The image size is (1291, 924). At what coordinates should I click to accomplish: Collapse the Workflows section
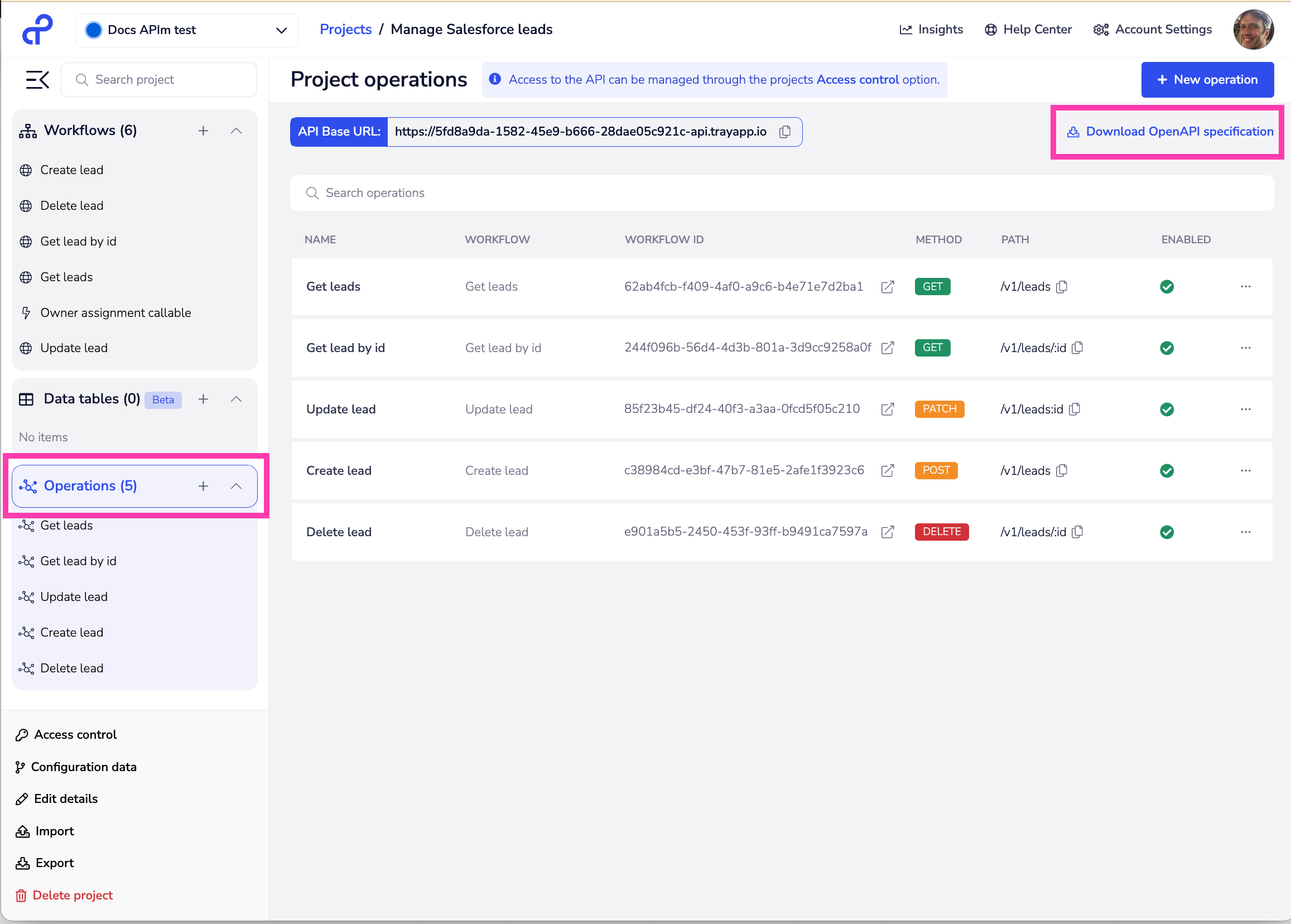click(236, 131)
